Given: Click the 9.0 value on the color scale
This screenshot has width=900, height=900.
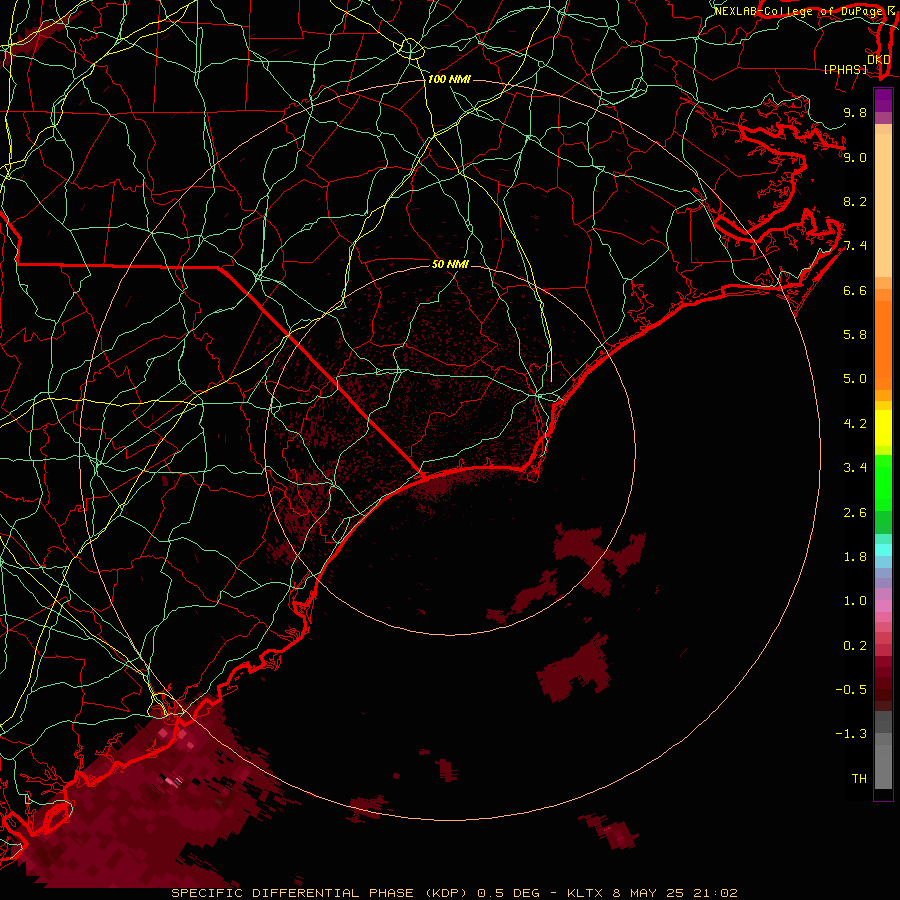Looking at the screenshot, I should (855, 157).
